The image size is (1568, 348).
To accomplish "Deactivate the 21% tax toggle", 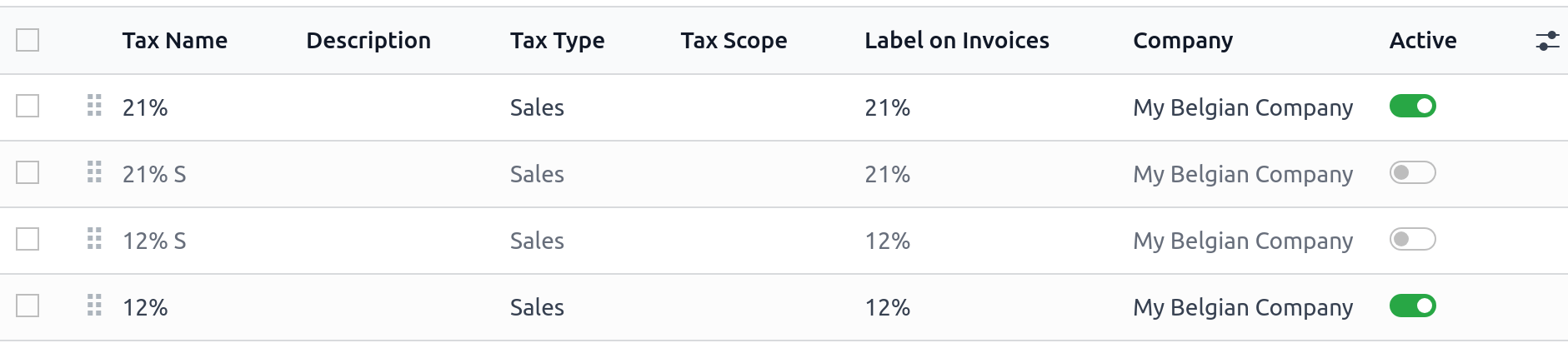I will click(x=1412, y=106).
